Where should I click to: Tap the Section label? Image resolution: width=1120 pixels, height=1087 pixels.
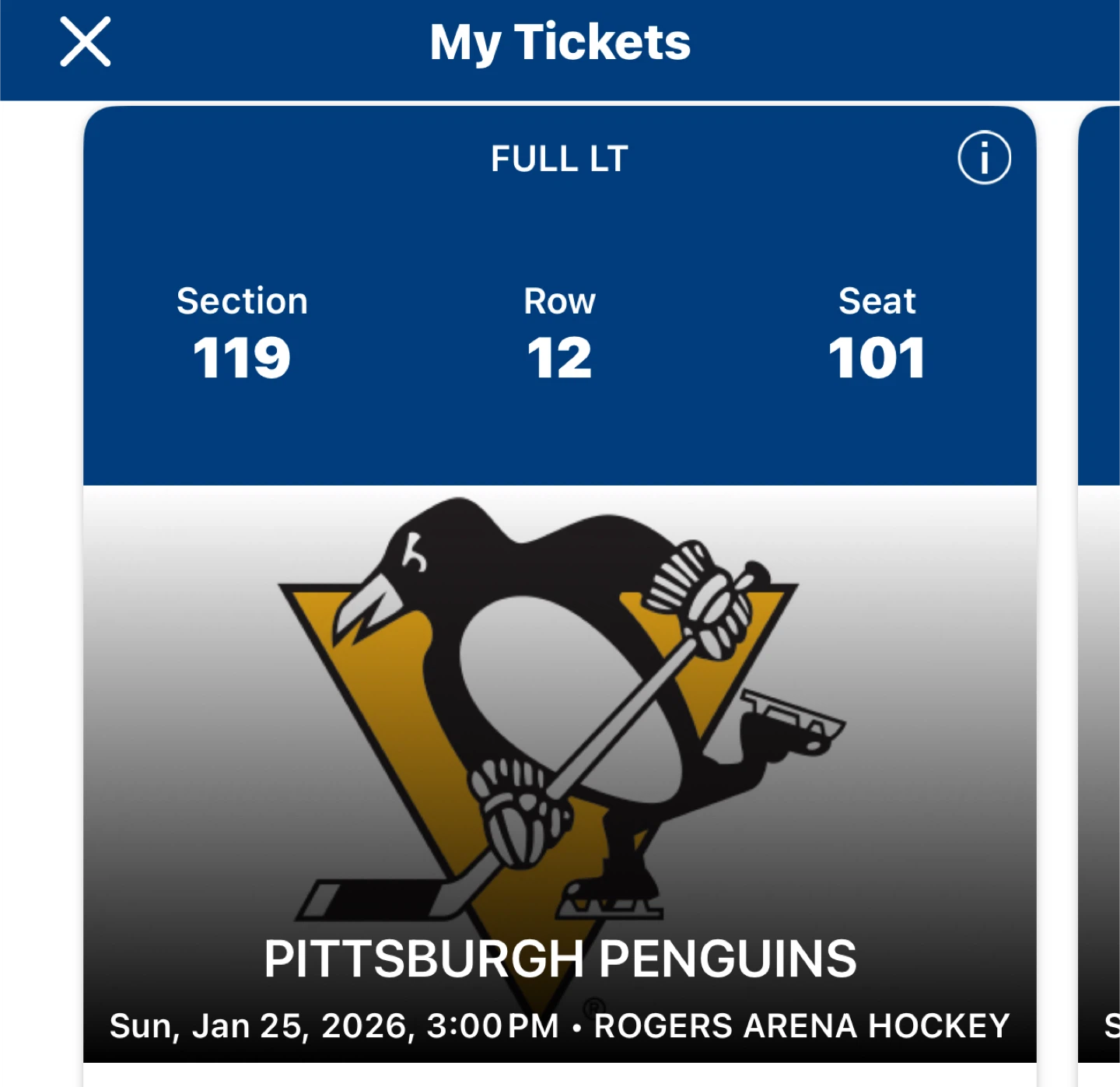click(x=242, y=301)
